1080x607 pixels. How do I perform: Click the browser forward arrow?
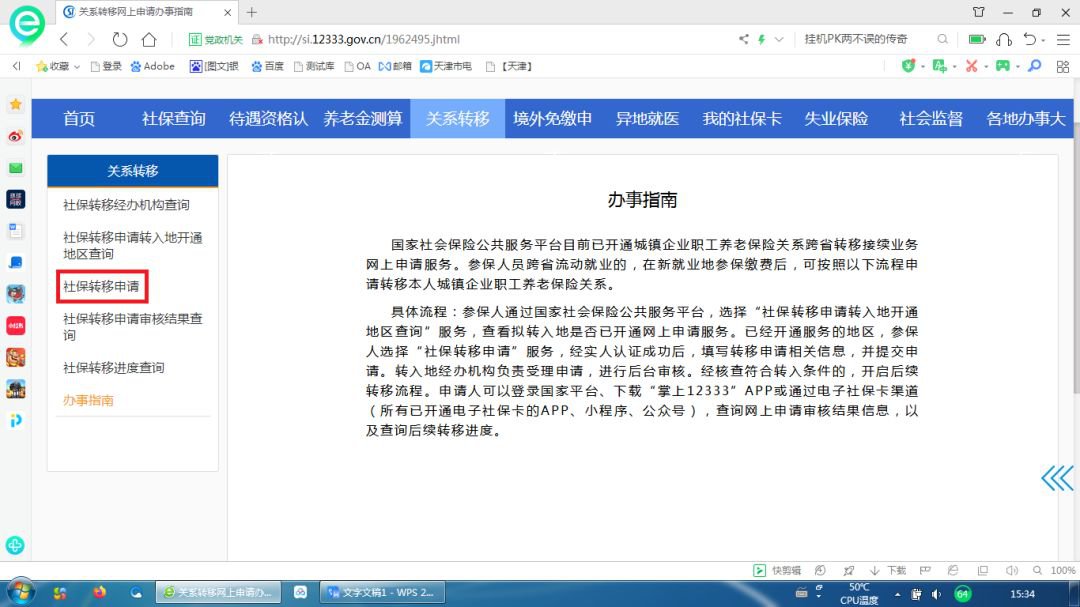coord(91,39)
